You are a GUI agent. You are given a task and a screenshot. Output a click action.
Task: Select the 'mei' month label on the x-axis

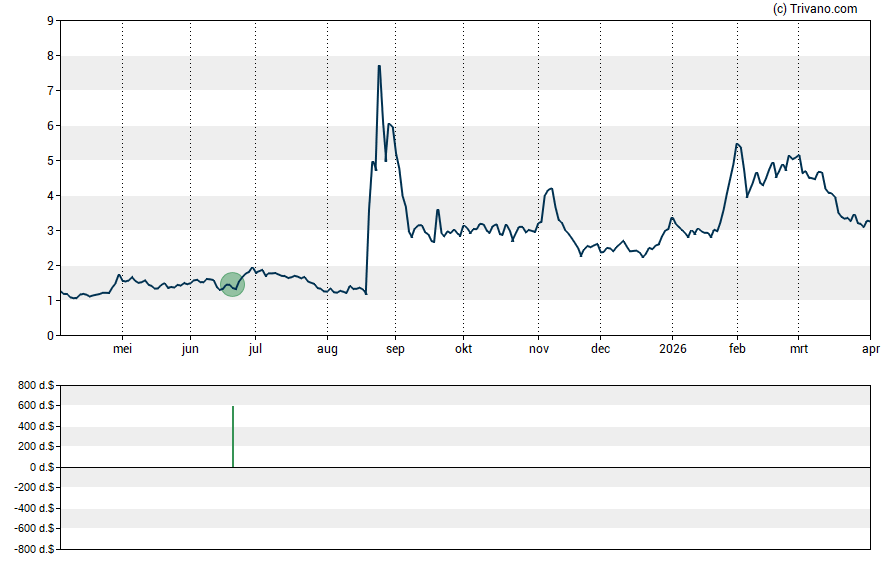(x=123, y=350)
